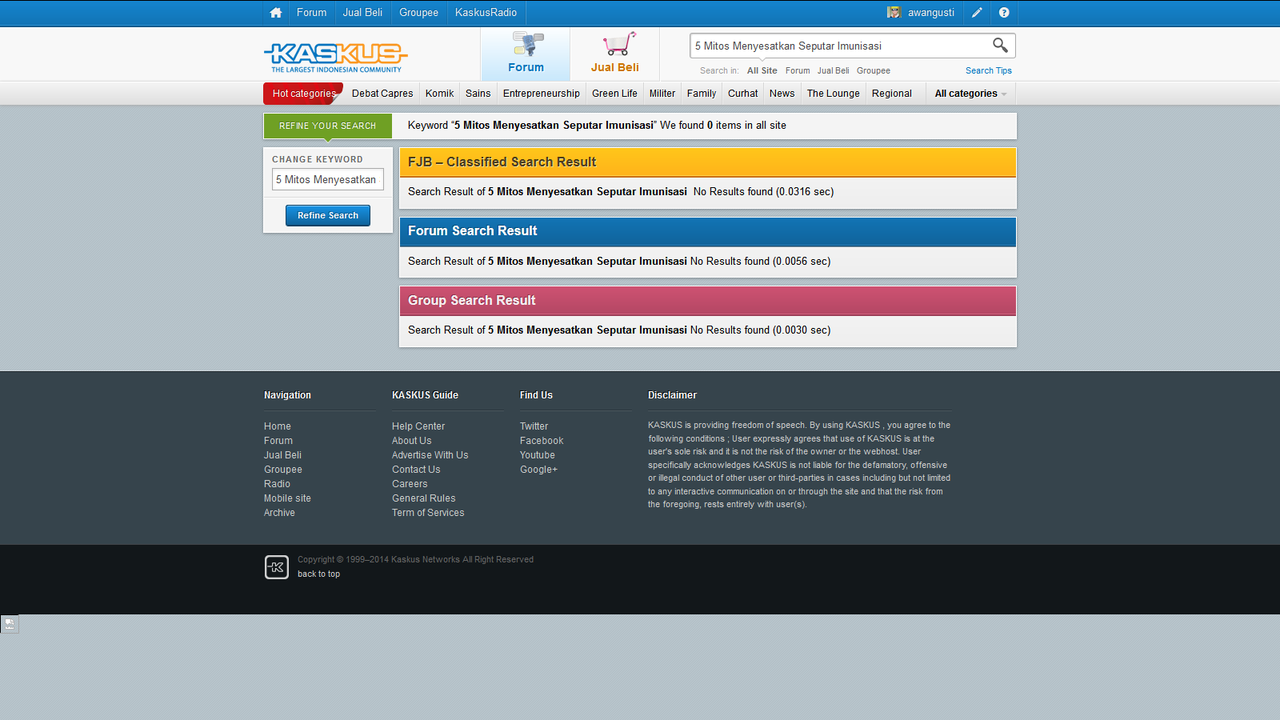Open Jual Beli in the top bar
1280x720 pixels.
362,13
